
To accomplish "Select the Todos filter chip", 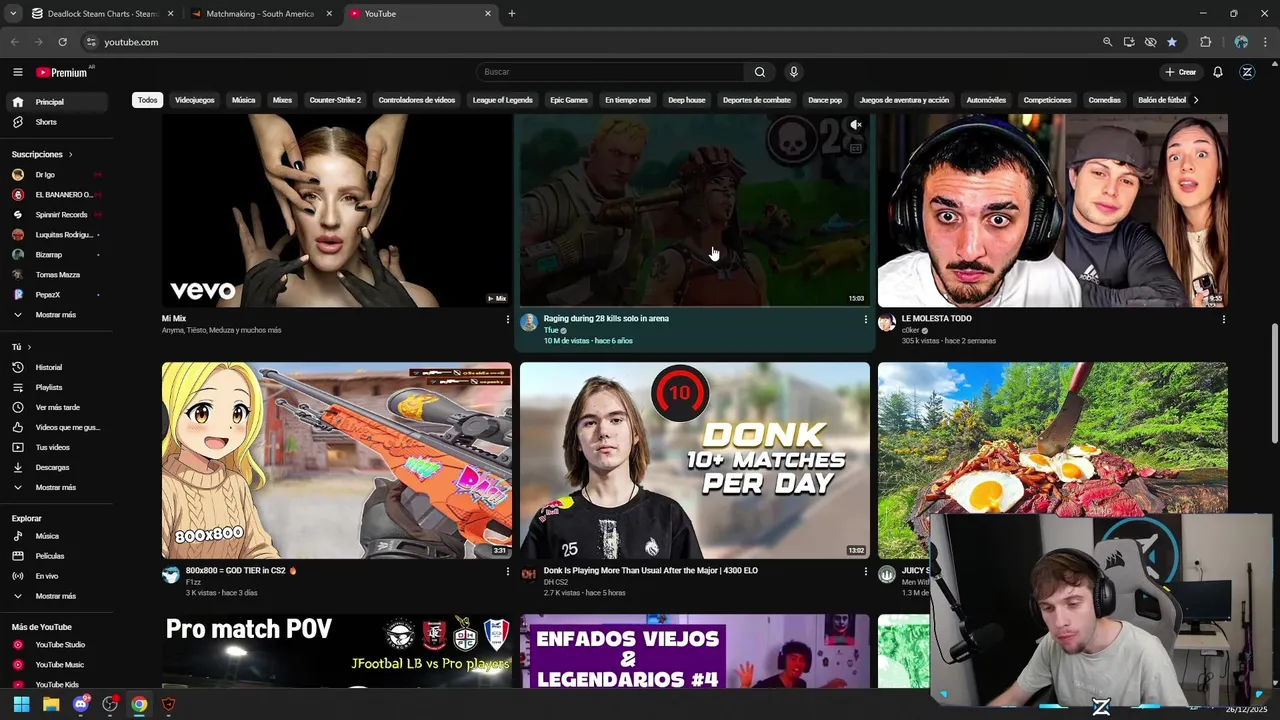I will pyautogui.click(x=147, y=100).
